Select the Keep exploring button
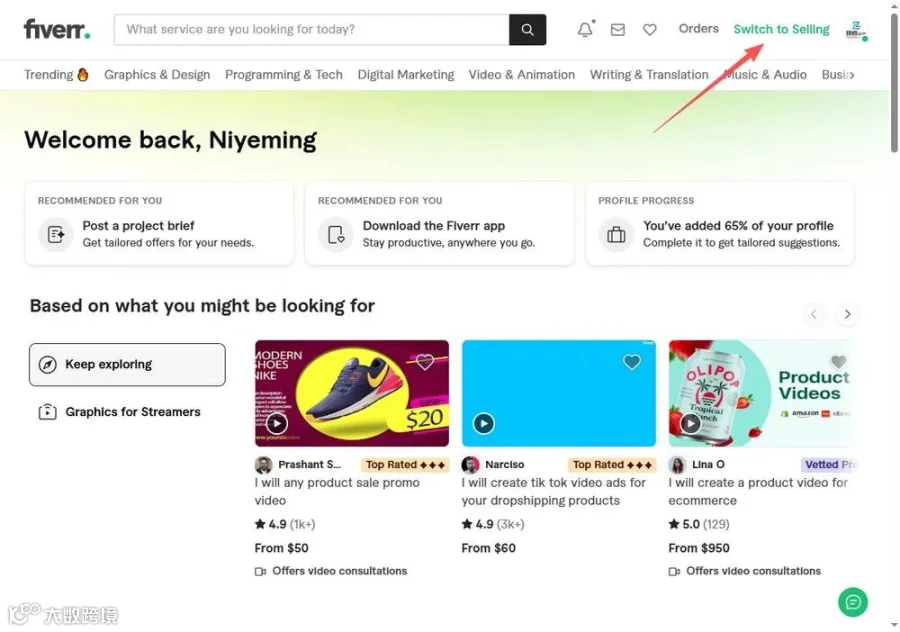Image resolution: width=900 pixels, height=632 pixels. tap(127, 365)
